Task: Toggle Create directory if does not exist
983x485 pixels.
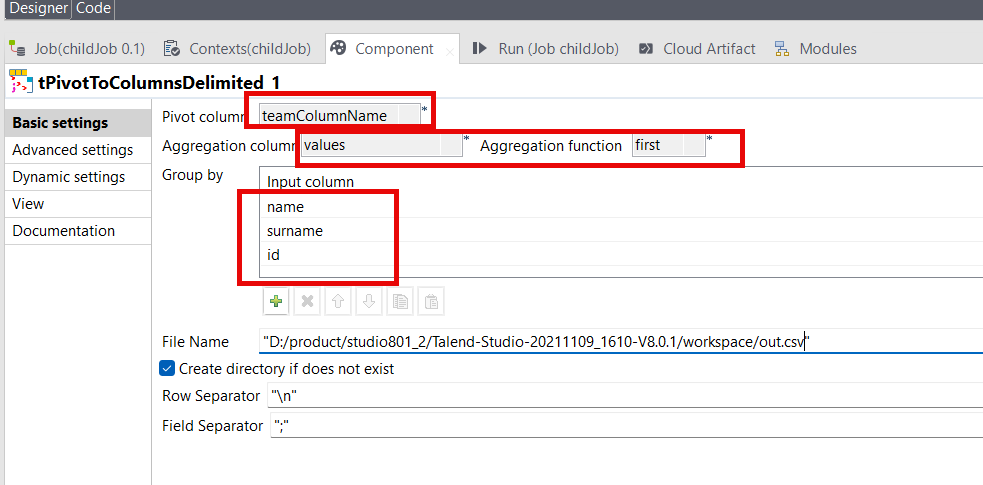Action: (x=167, y=368)
